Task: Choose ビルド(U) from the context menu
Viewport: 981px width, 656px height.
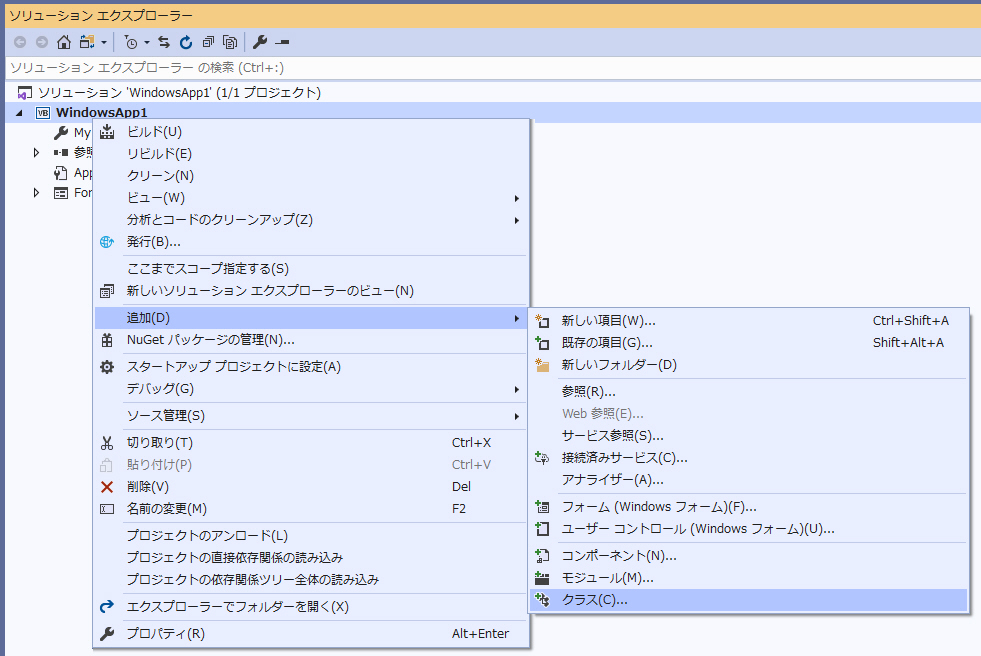Action: (312, 132)
